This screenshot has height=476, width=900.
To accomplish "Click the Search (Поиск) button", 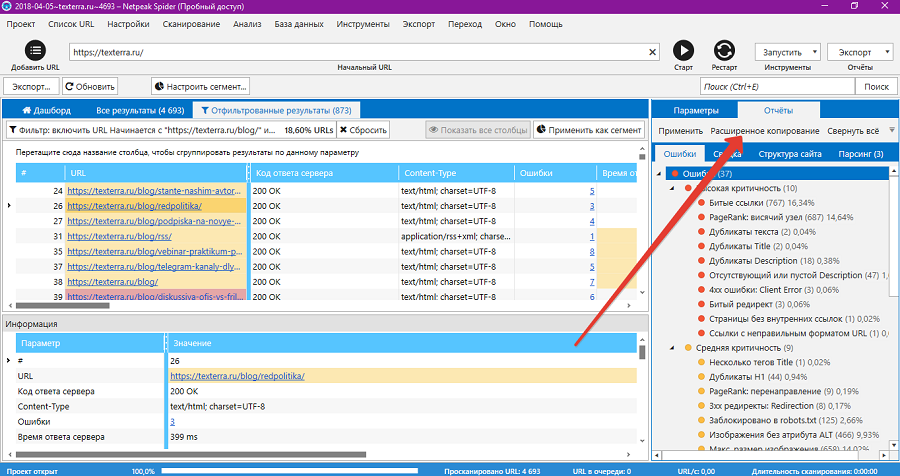I will (876, 87).
